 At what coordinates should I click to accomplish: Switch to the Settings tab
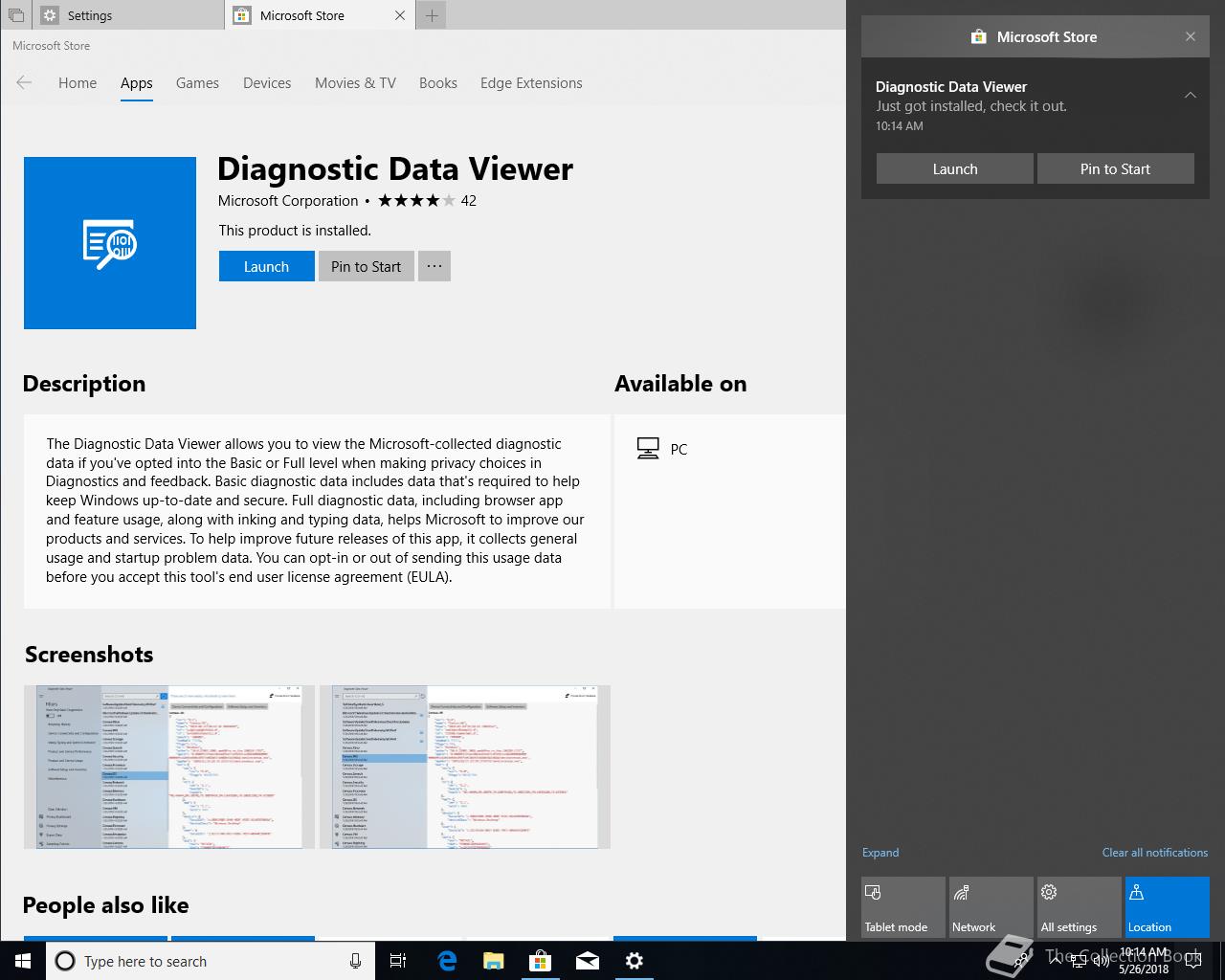[127, 15]
